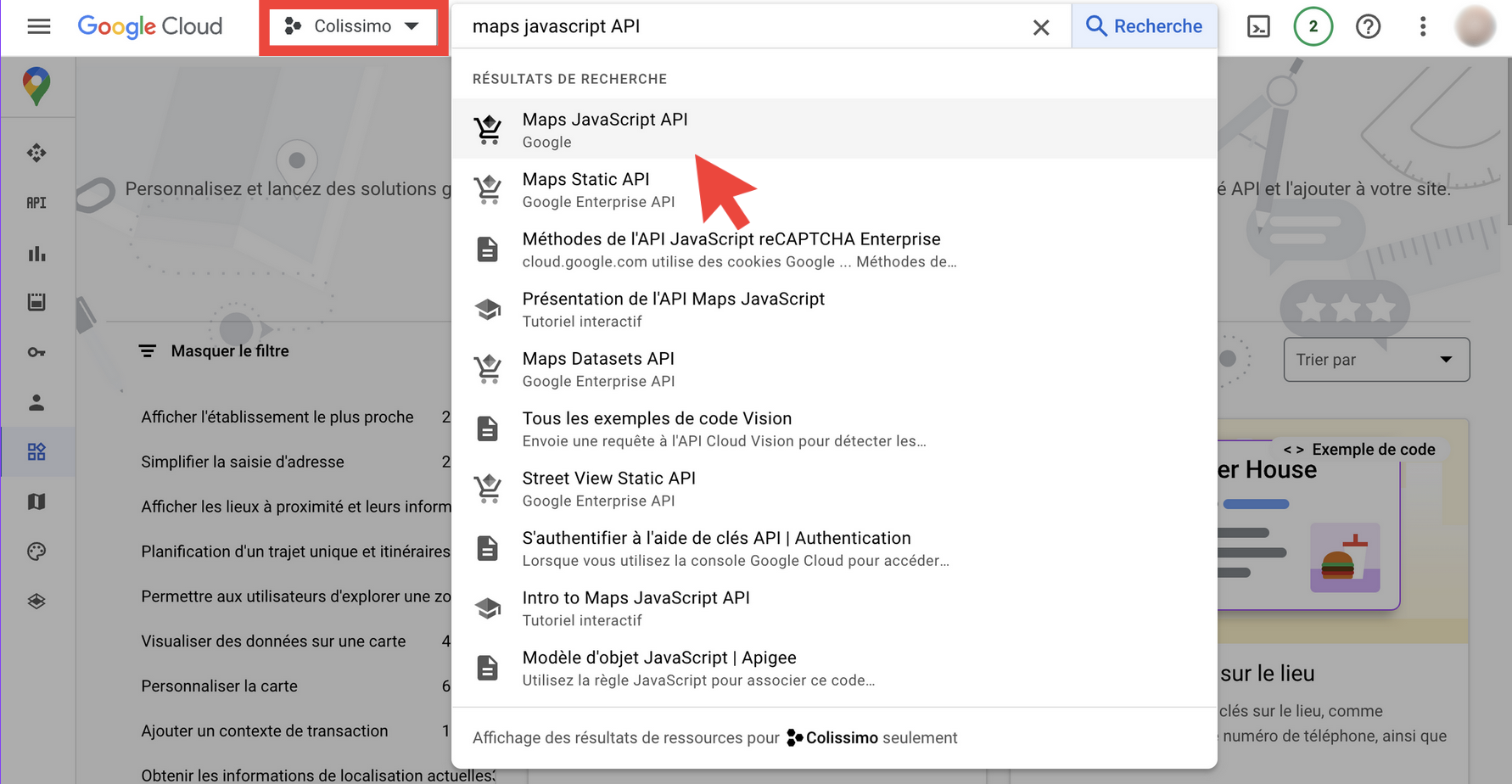
Task: Click the cart icon beside Maps Datasets API
Action: [488, 369]
